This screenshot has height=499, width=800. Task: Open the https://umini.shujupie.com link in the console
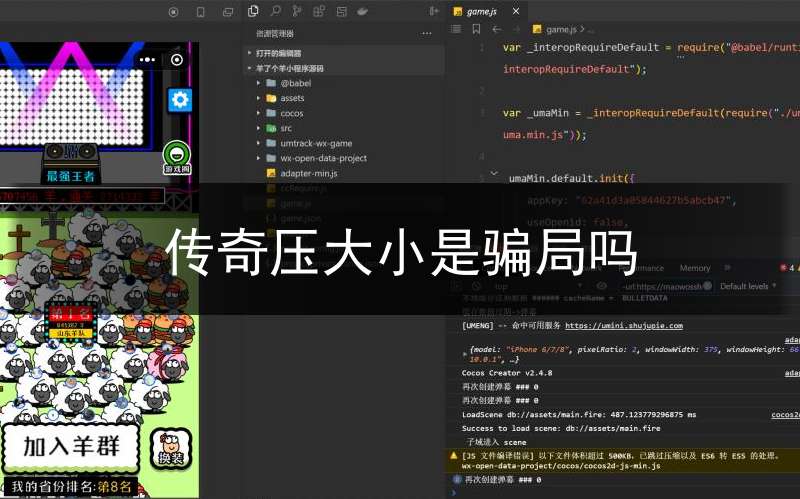pos(623,326)
